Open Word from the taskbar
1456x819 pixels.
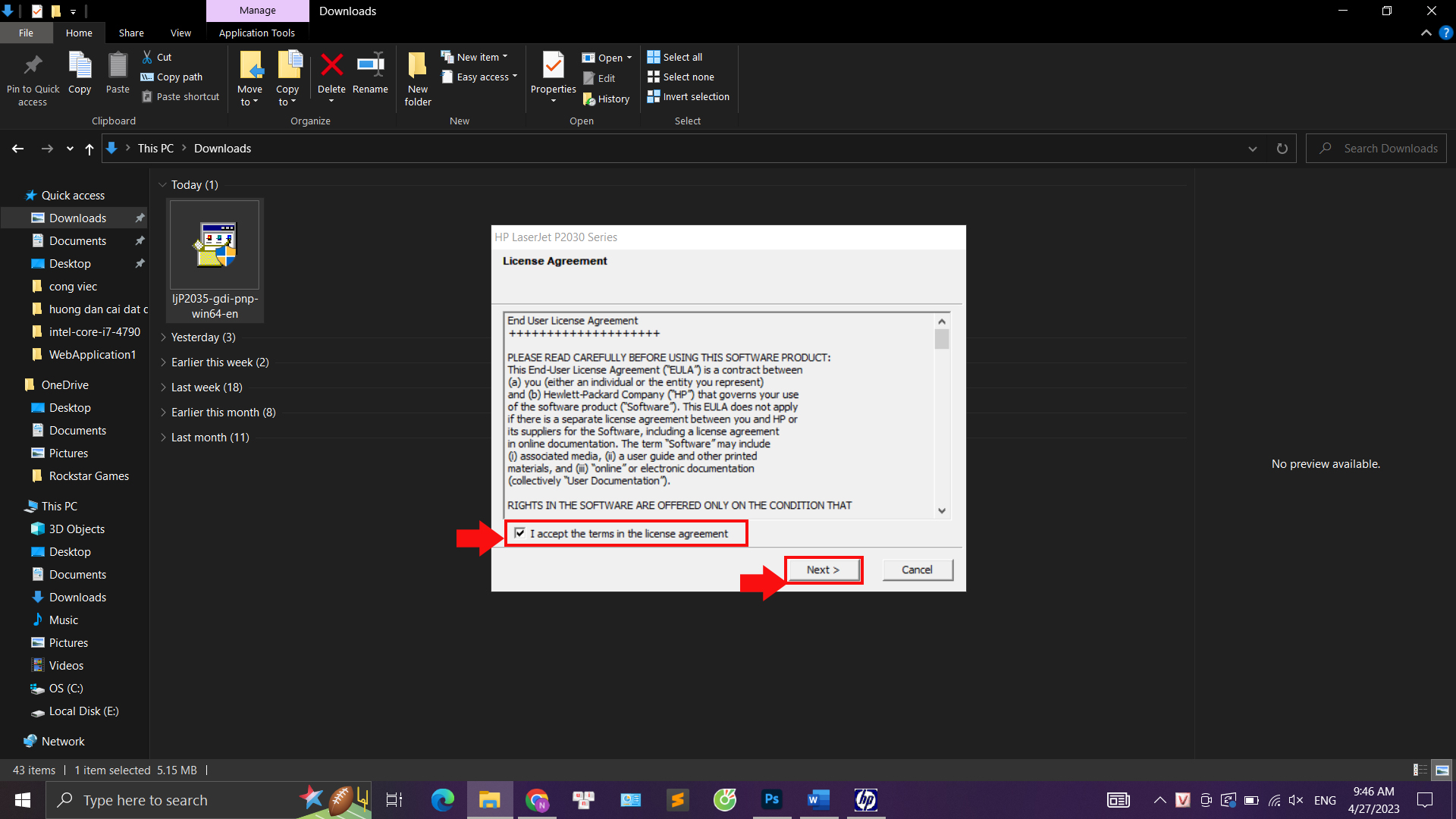pos(819,800)
